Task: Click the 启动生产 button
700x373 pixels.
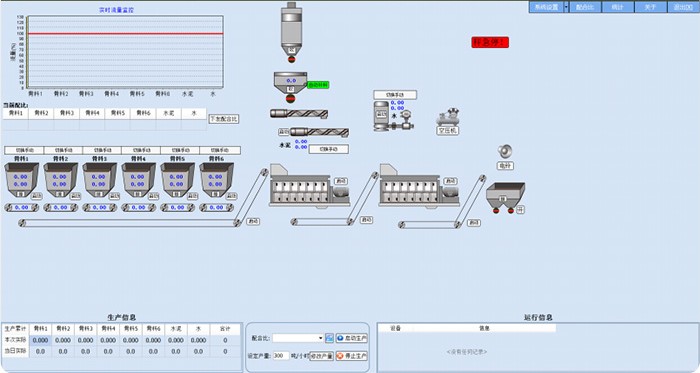Action: tap(352, 338)
